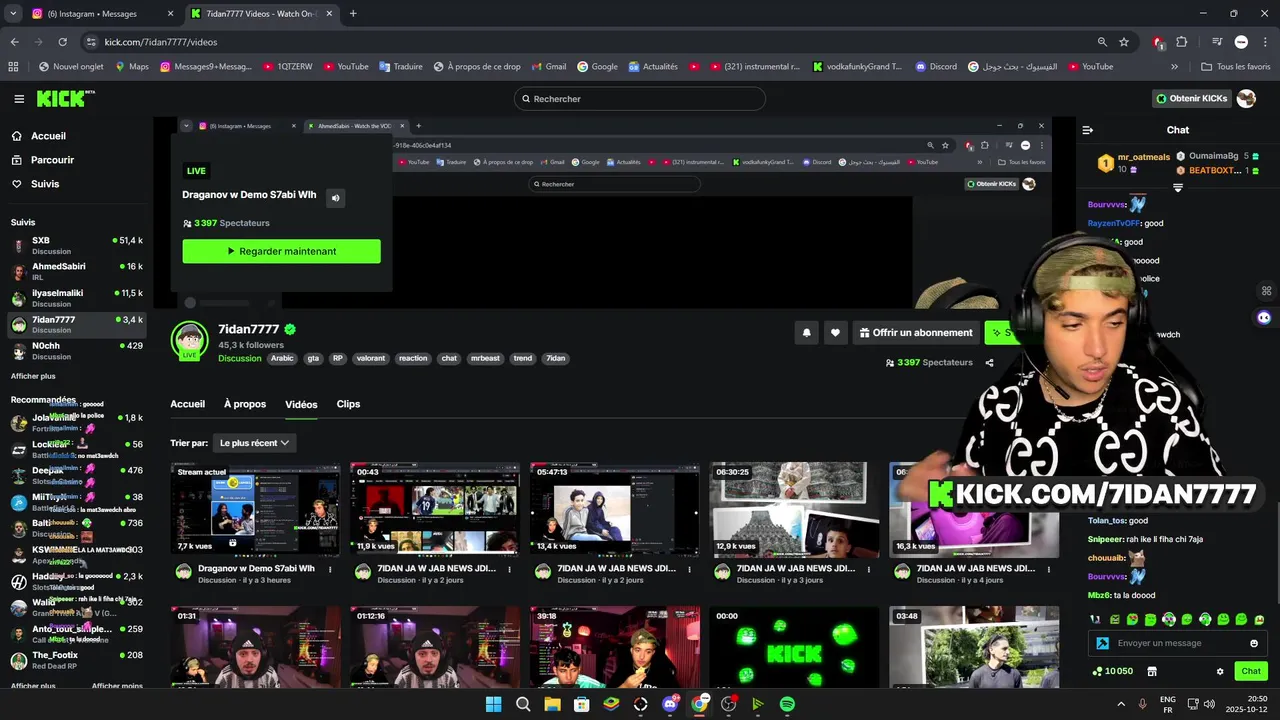Open AhmedSabiri channel in sidebar
The image size is (1280, 720).
click(x=77, y=271)
